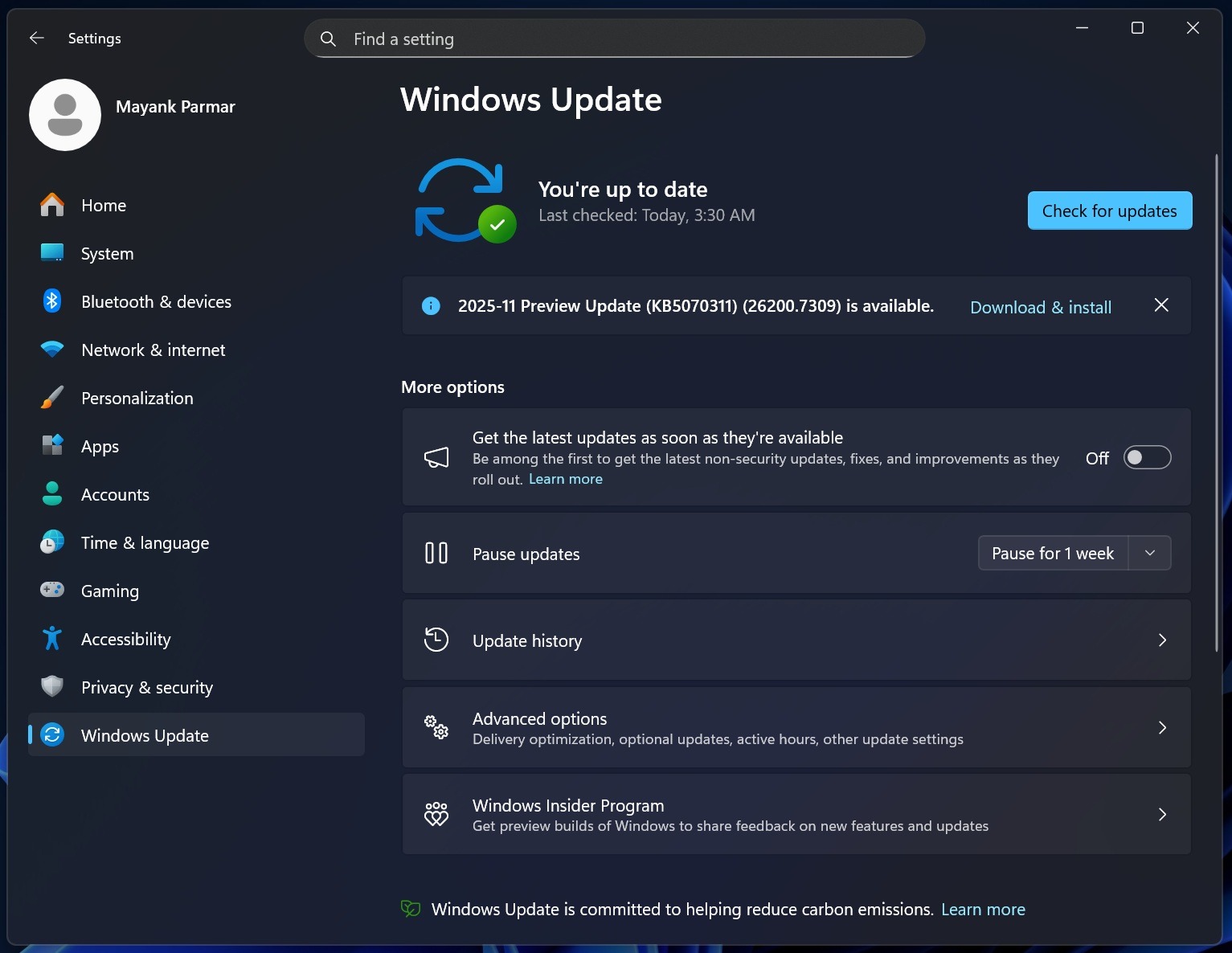The image size is (1232, 953).
Task: Select Accessibility from the sidebar
Action: point(125,639)
